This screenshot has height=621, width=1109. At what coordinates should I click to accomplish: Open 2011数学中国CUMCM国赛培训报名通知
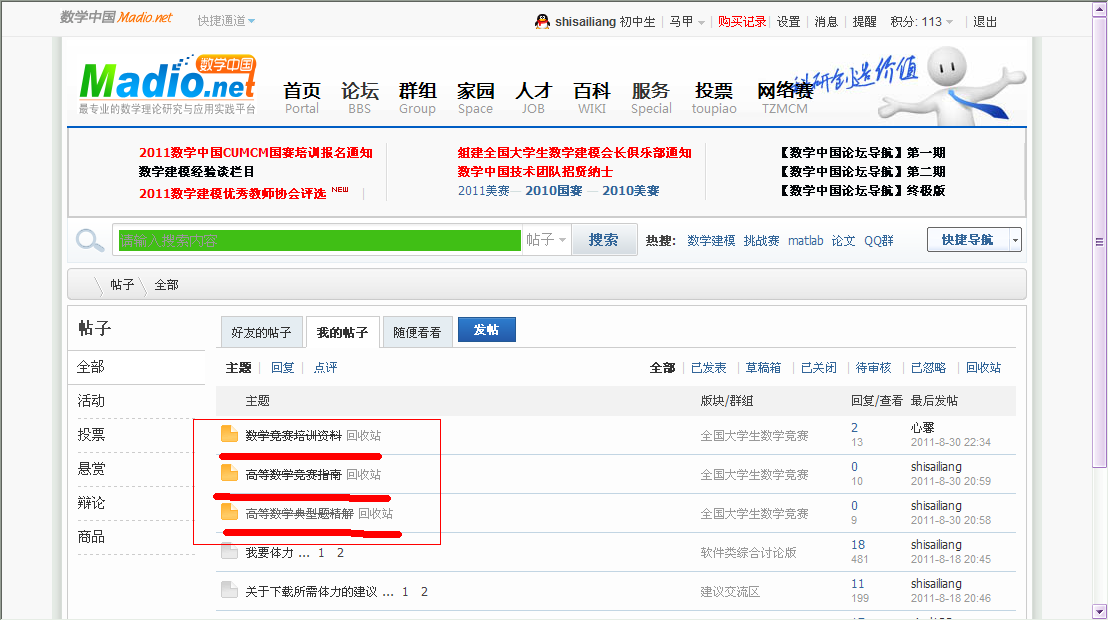(x=255, y=153)
